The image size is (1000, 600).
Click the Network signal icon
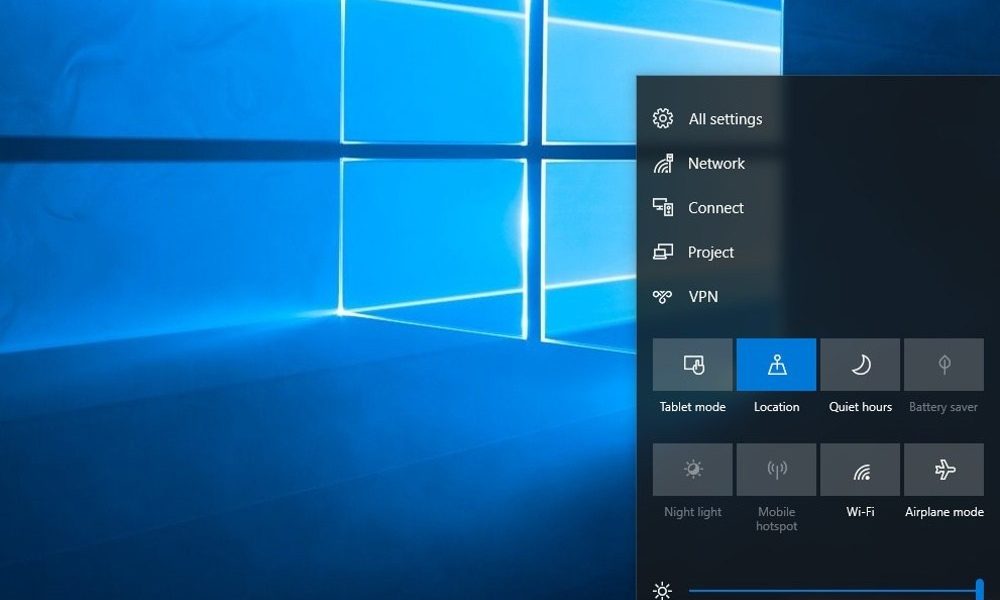point(663,164)
